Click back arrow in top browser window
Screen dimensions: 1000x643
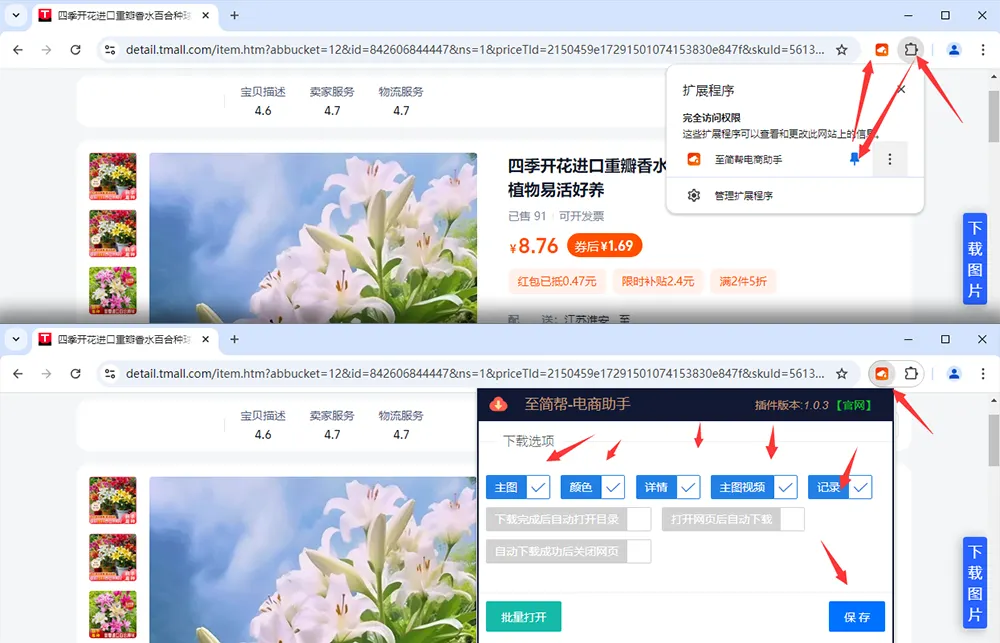click(x=18, y=50)
